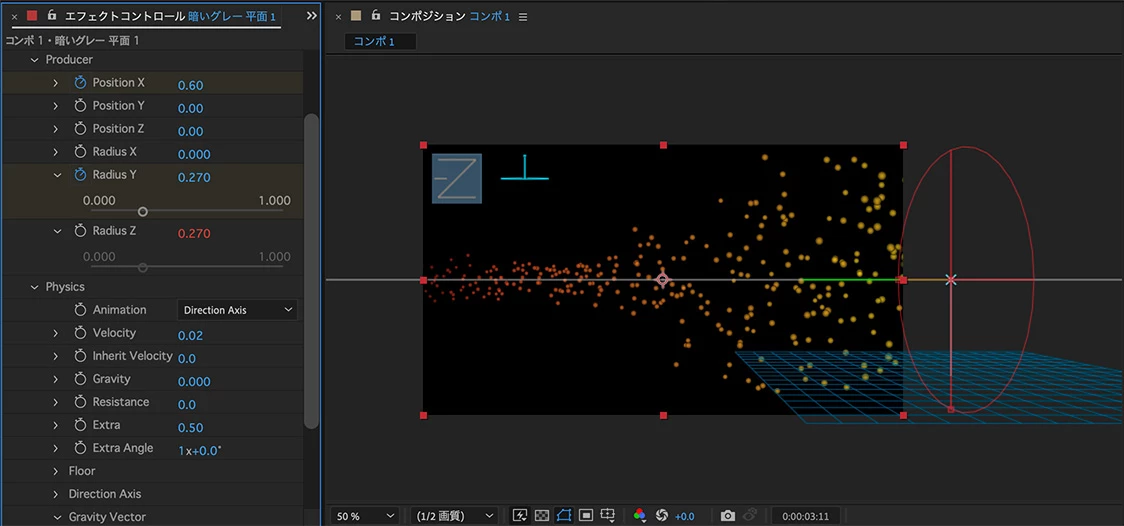Edit Extra Angle value 1x+0.0°
Viewport: 1124px width, 526px height.
click(200, 451)
